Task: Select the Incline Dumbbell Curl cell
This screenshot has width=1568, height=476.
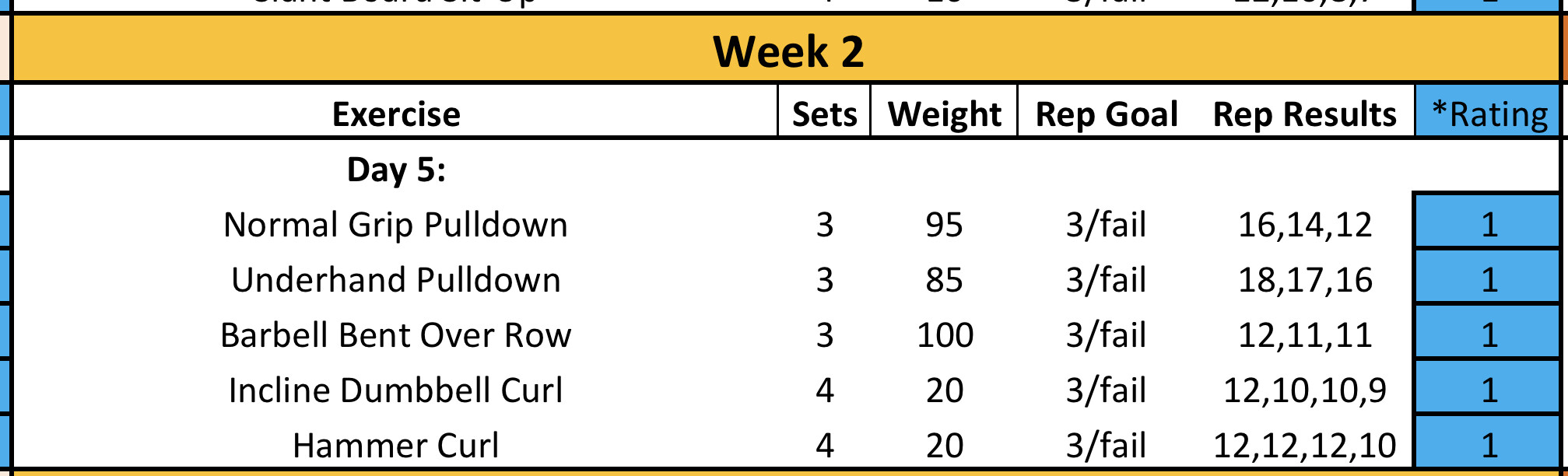Action: 396,390
